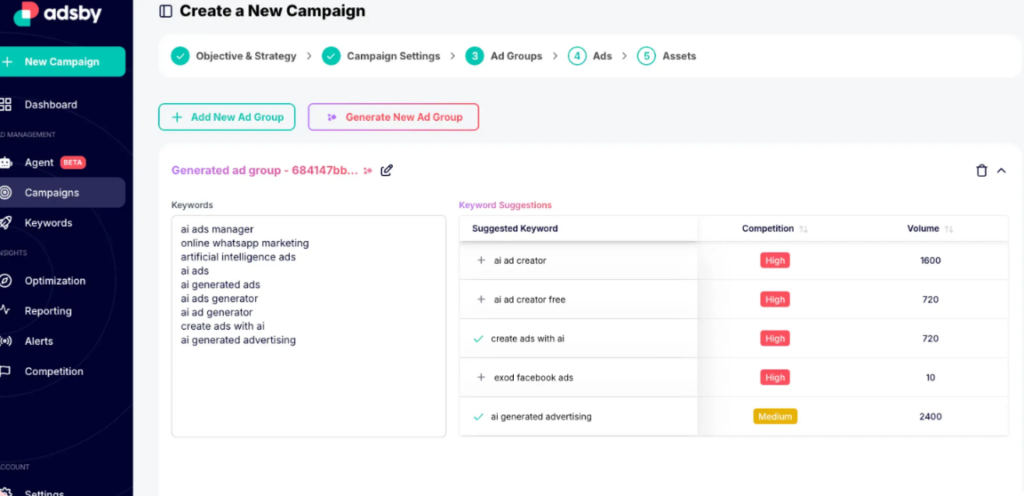Click keyword line 'artificial intelligence ads'

pyautogui.click(x=238, y=257)
